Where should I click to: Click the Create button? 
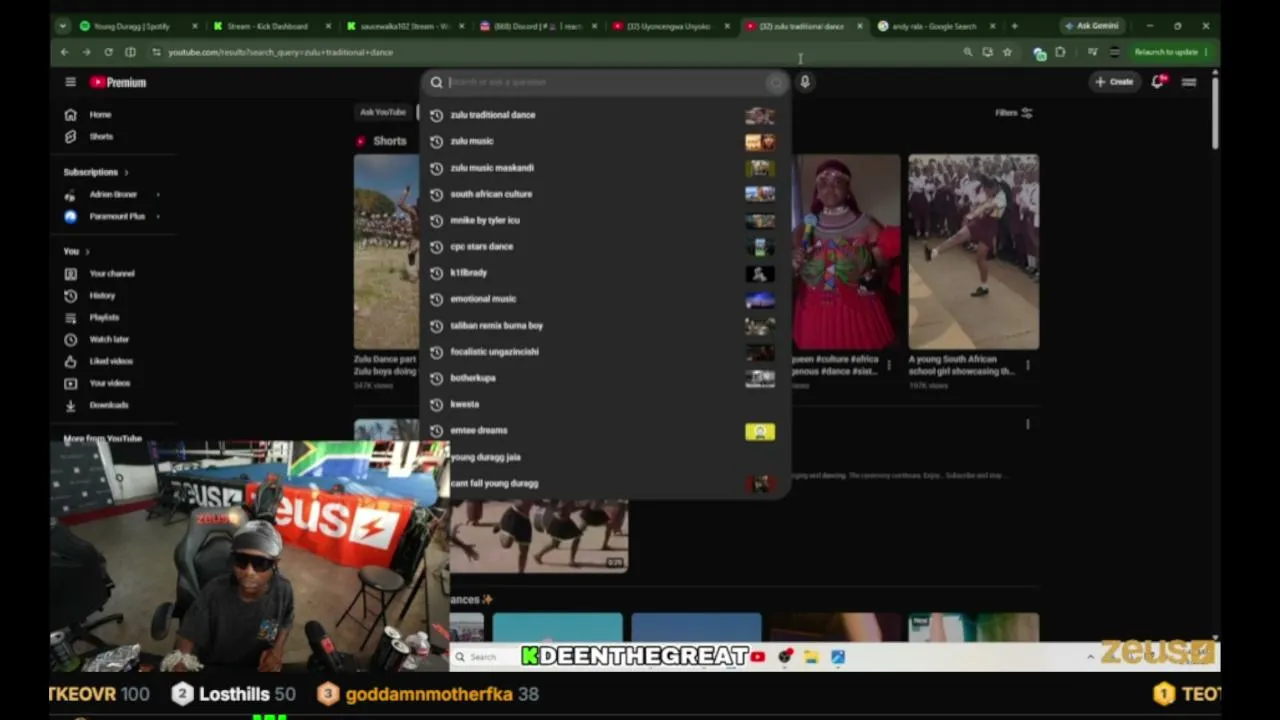(1114, 82)
